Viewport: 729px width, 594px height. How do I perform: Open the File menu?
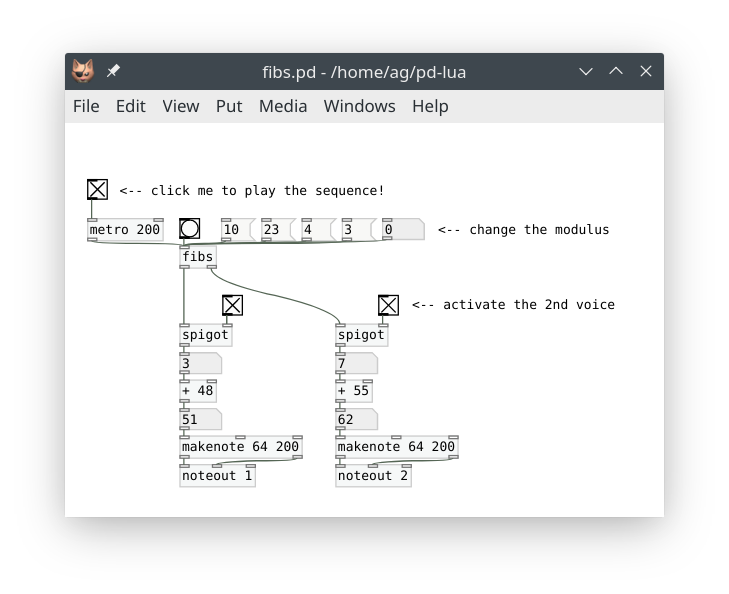[86, 106]
